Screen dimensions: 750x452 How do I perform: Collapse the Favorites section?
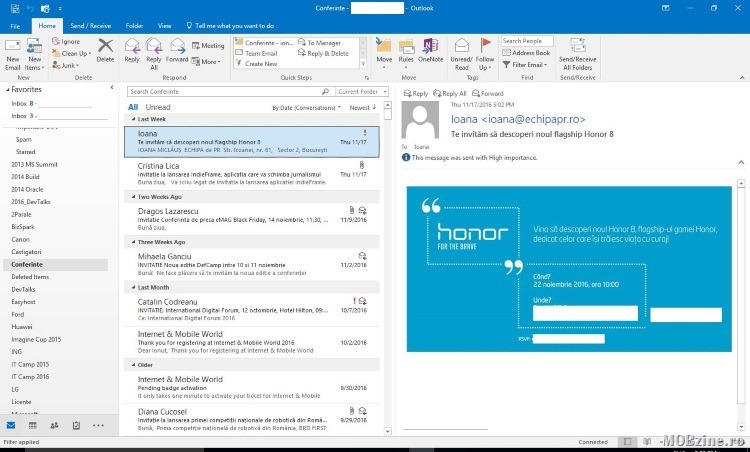pos(8,89)
